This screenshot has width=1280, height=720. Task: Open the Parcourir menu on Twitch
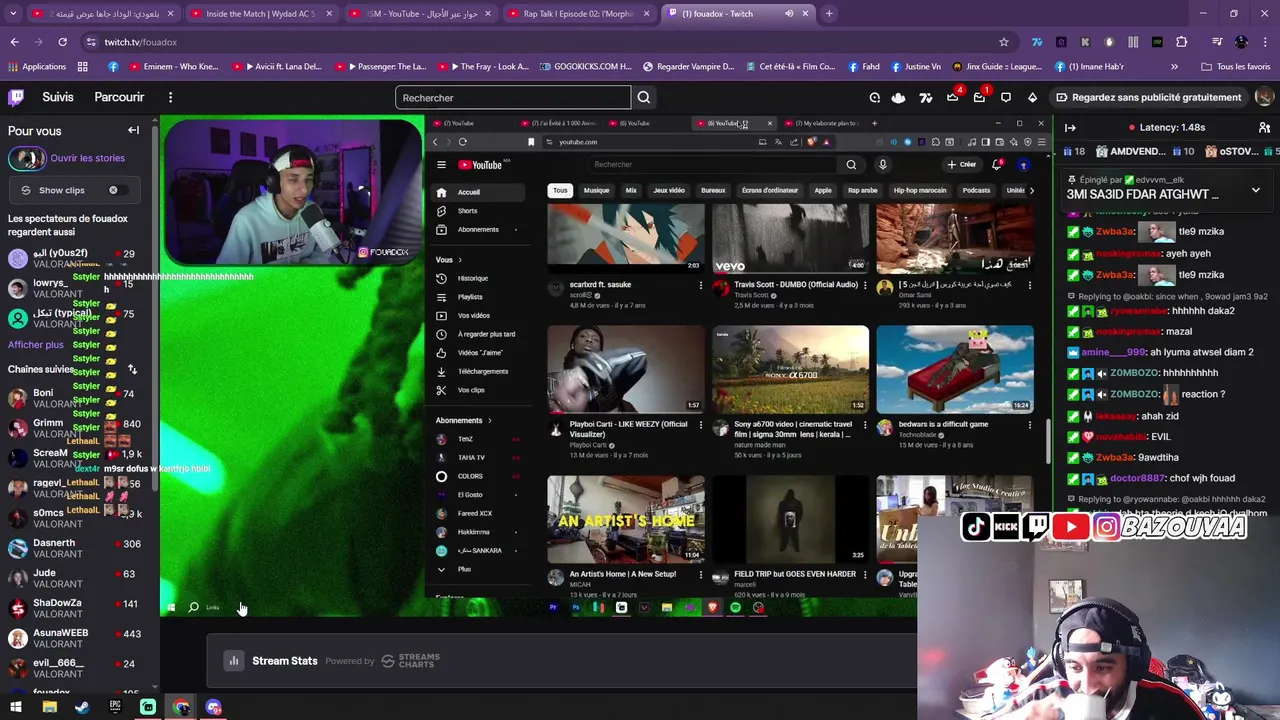(119, 97)
